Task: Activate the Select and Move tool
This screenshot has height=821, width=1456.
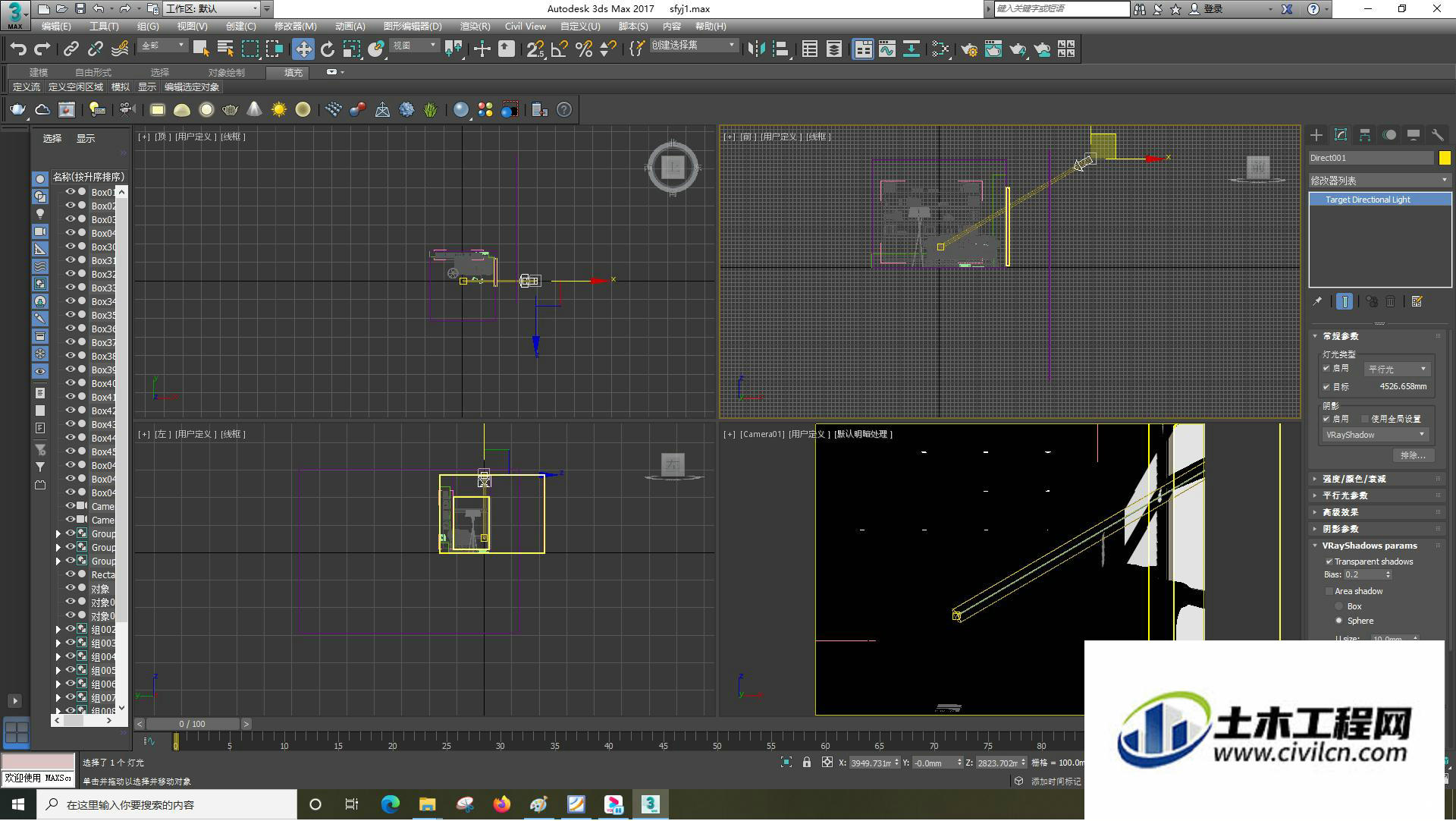Action: click(x=303, y=49)
